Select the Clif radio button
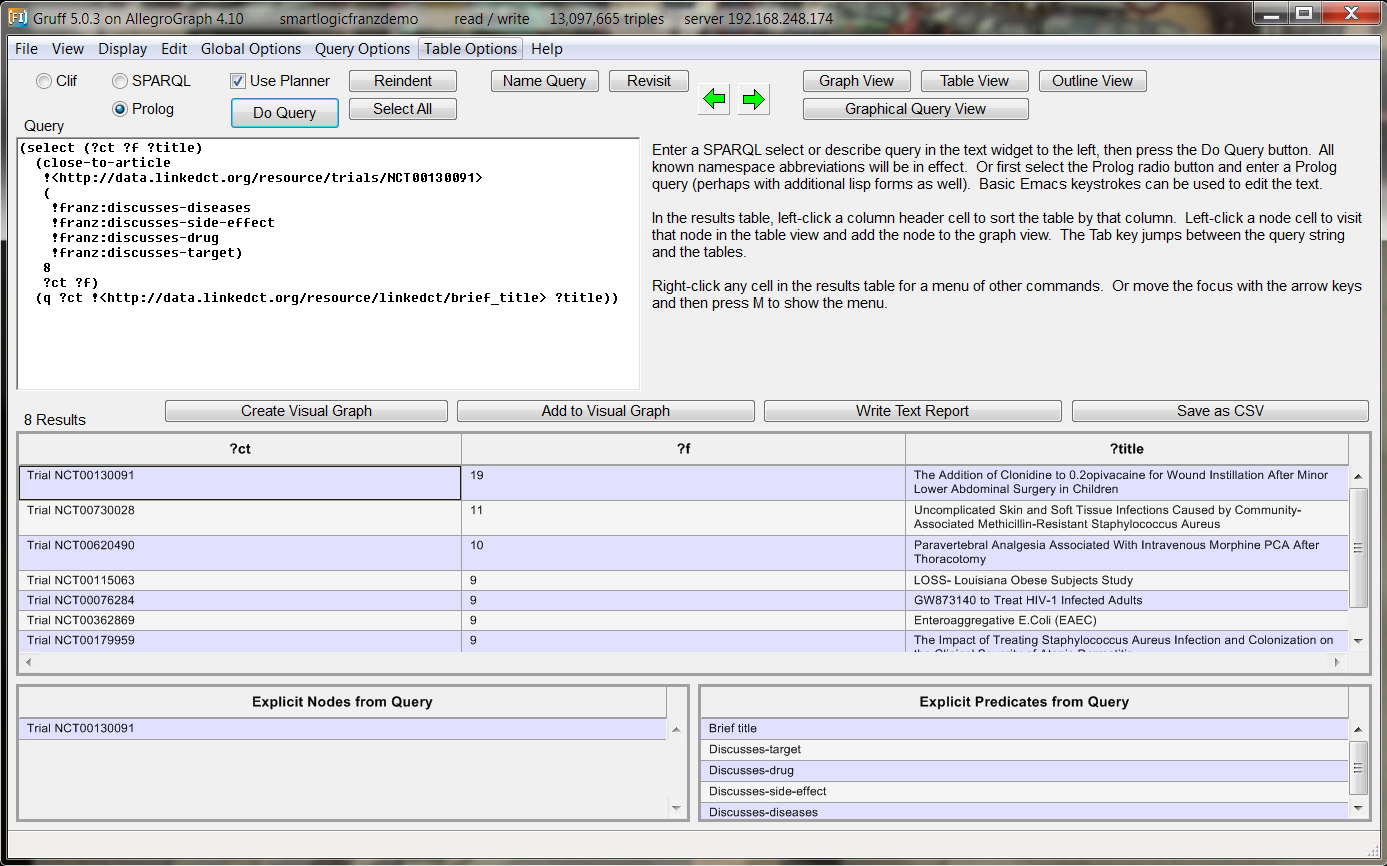 coord(44,81)
